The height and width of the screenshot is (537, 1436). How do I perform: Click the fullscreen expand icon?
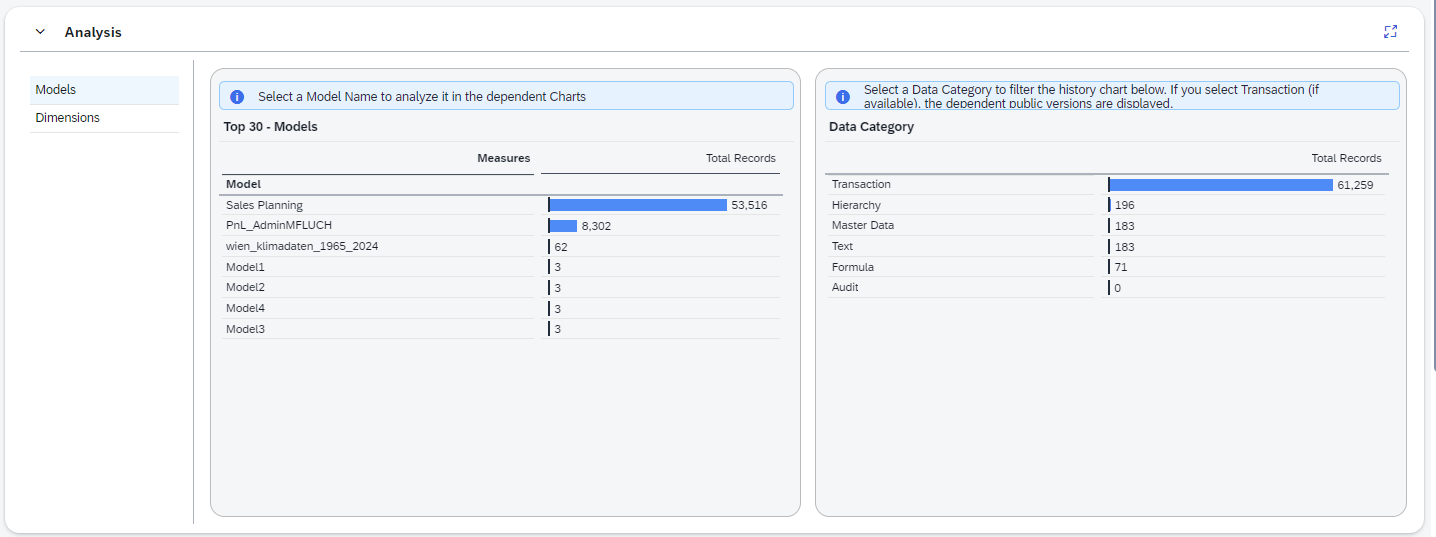[1390, 32]
